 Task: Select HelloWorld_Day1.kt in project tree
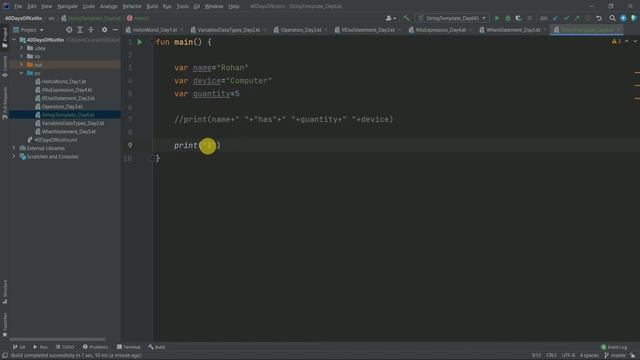tap(64, 82)
